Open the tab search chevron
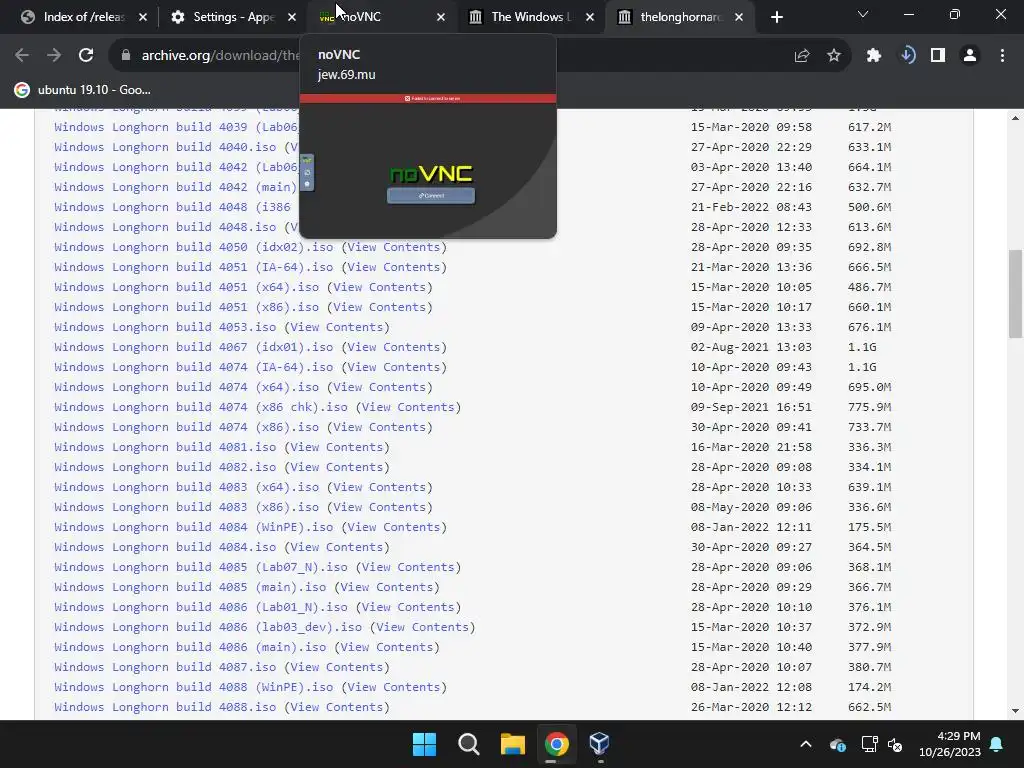The height and width of the screenshot is (768, 1024). (x=863, y=14)
